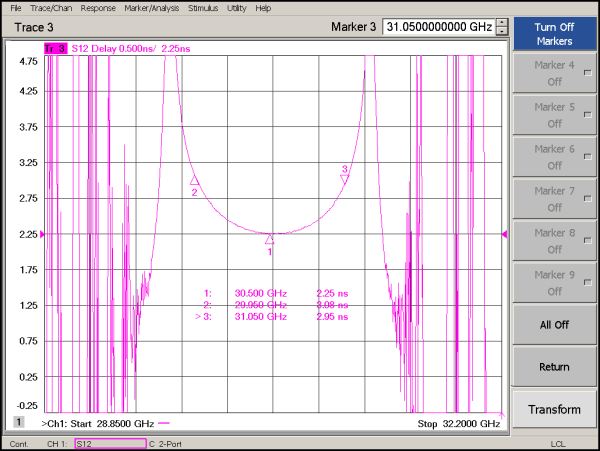
Task: Click the left reference level arrow indicator
Action: pos(42,234)
